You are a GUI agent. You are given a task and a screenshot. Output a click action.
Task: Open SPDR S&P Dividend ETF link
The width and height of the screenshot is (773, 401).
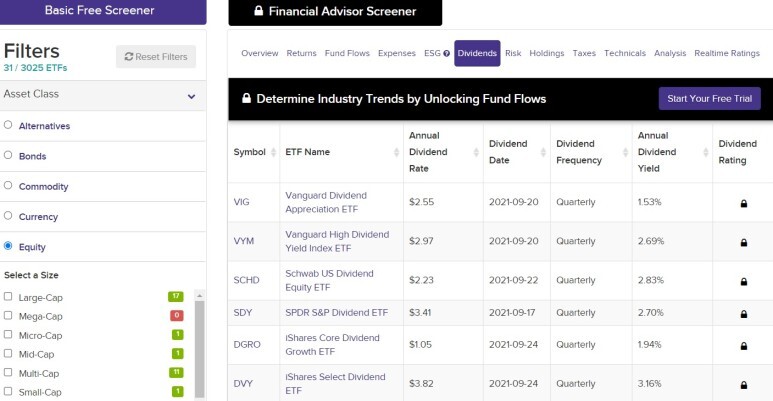point(337,313)
